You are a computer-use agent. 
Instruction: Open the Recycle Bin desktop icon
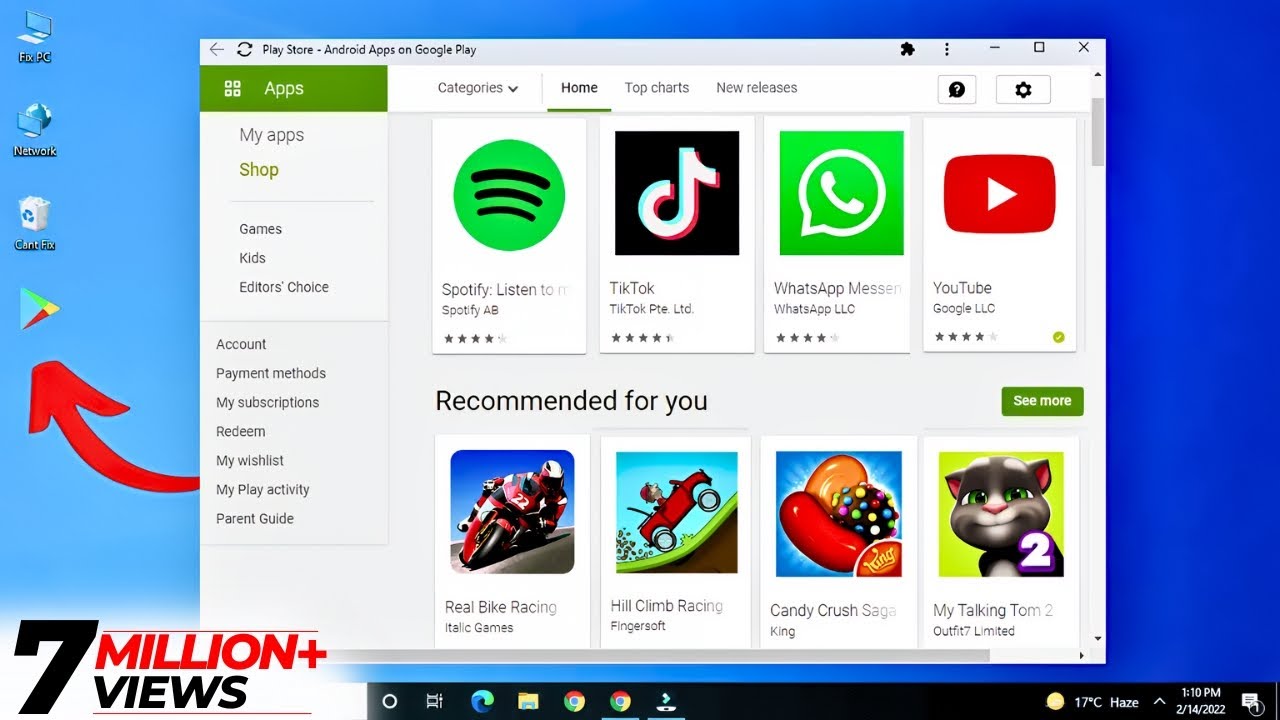pyautogui.click(x=35, y=223)
